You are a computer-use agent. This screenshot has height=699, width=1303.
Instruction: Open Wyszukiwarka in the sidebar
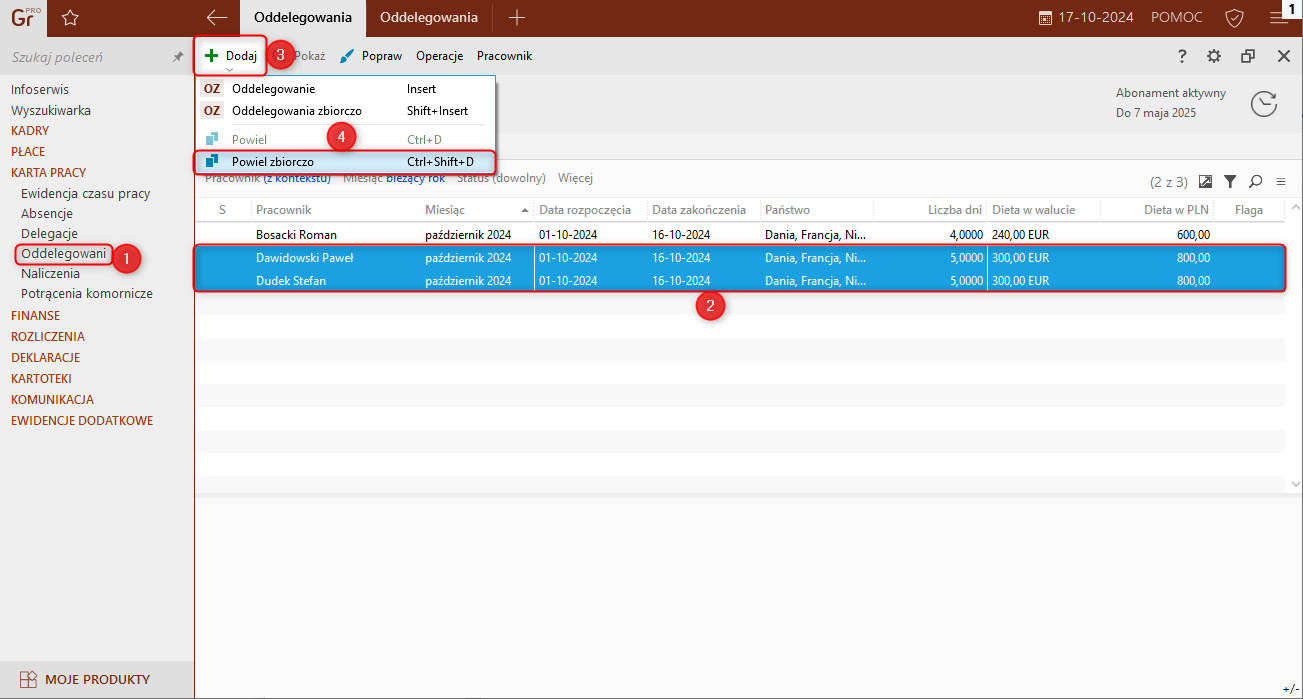coord(51,111)
